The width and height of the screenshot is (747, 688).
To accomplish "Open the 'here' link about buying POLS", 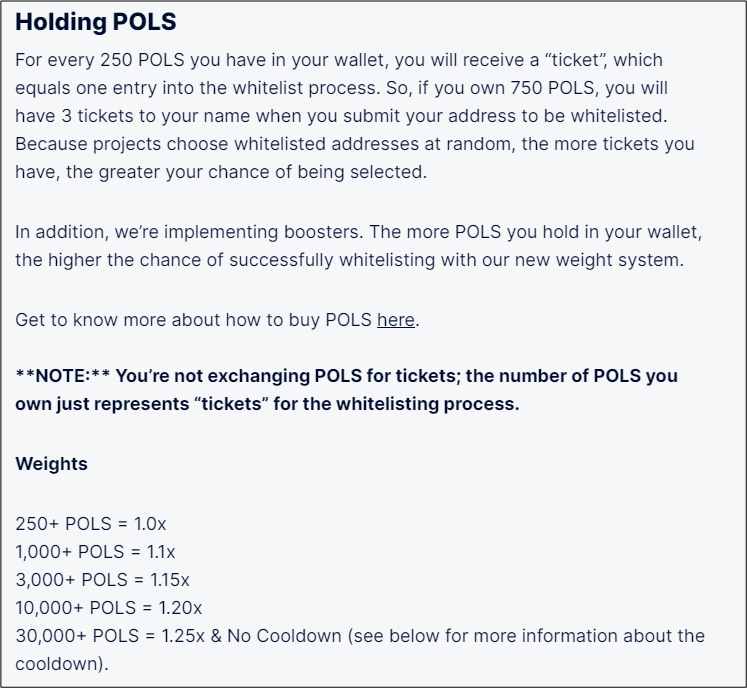I will tap(395, 320).
